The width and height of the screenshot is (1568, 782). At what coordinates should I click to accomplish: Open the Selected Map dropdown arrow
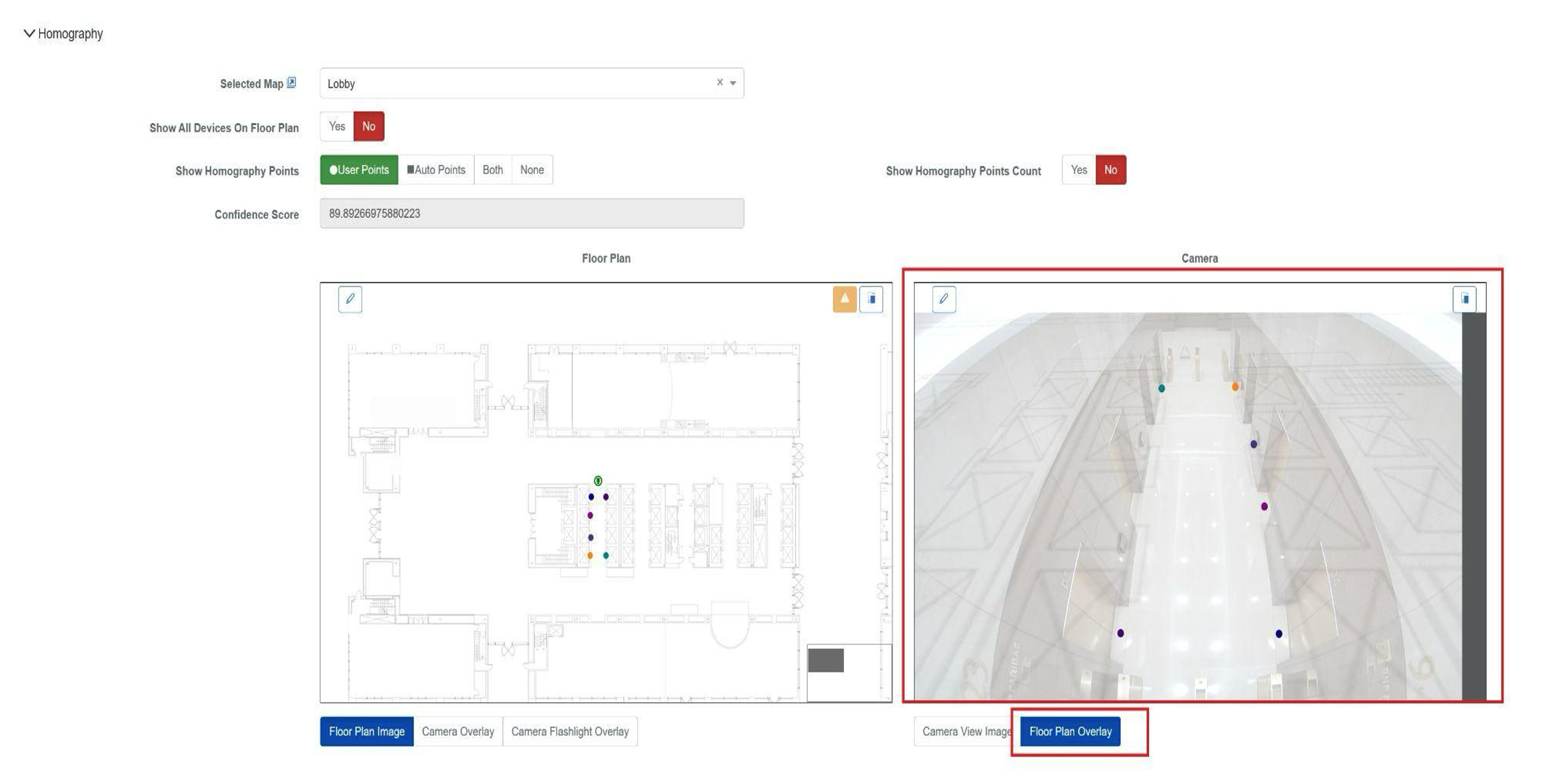(732, 83)
